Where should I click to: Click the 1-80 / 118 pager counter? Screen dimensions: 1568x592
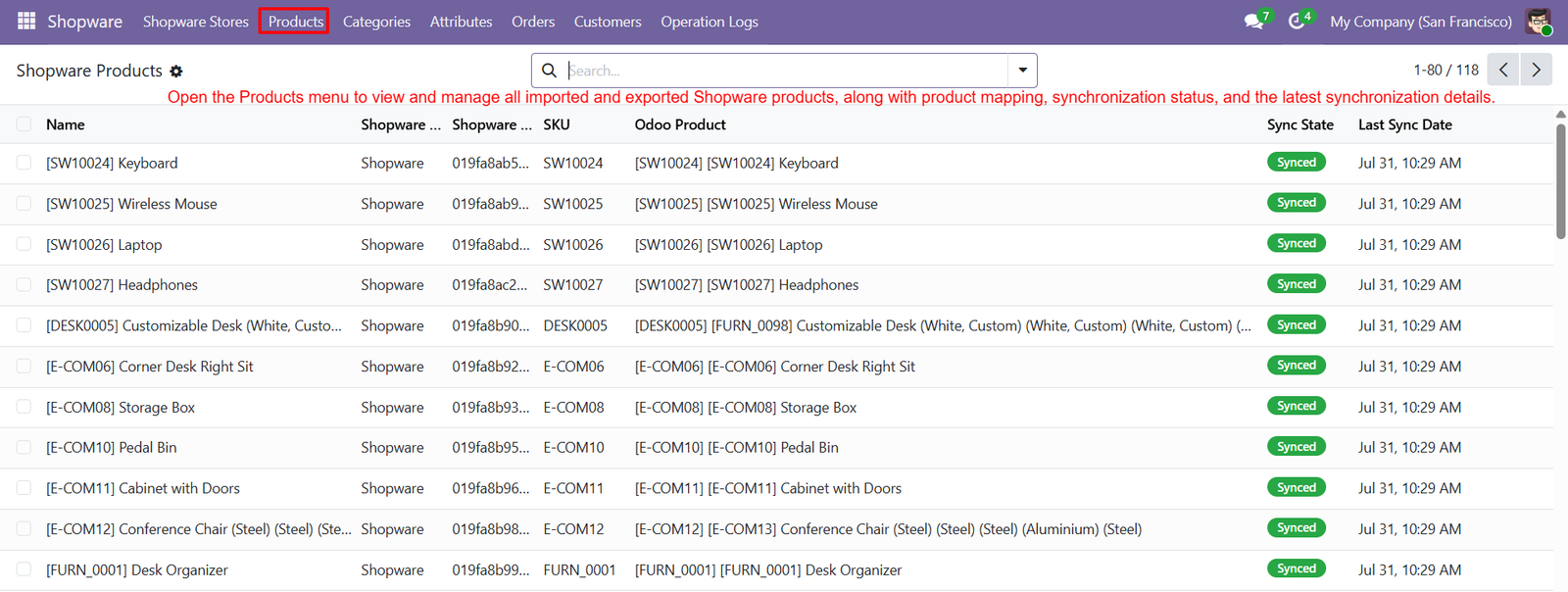(1445, 71)
